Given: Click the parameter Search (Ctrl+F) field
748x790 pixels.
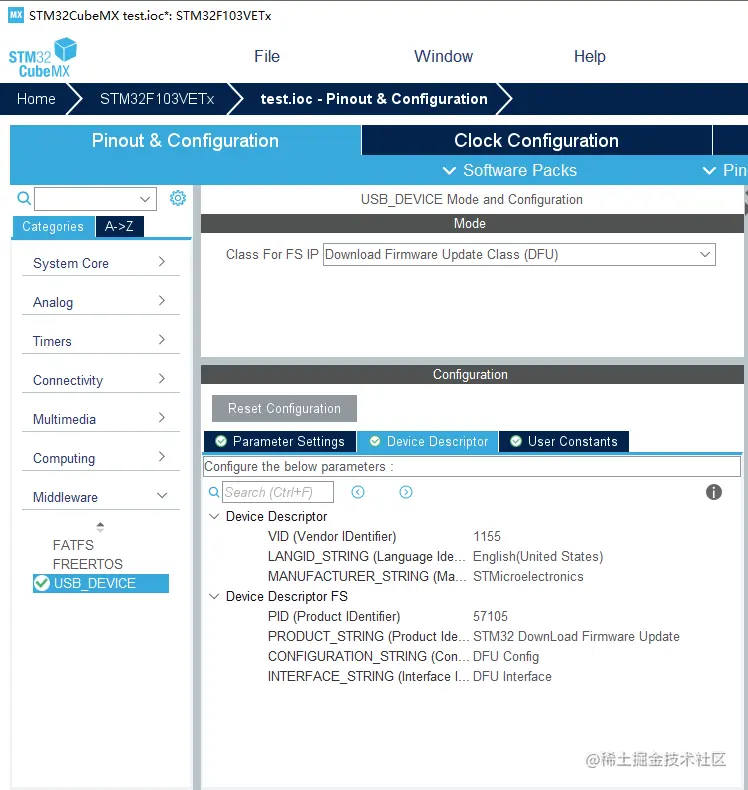Looking at the screenshot, I should [x=278, y=492].
